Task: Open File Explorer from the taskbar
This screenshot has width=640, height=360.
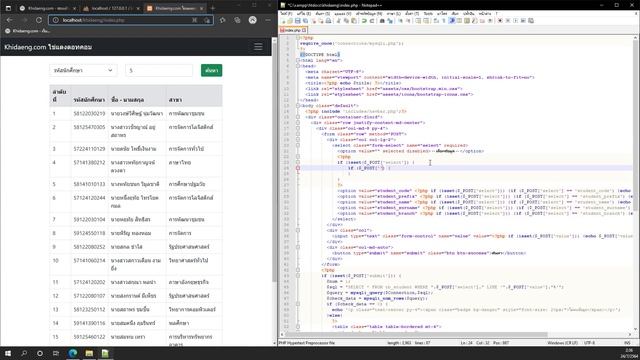Action: 89,353
